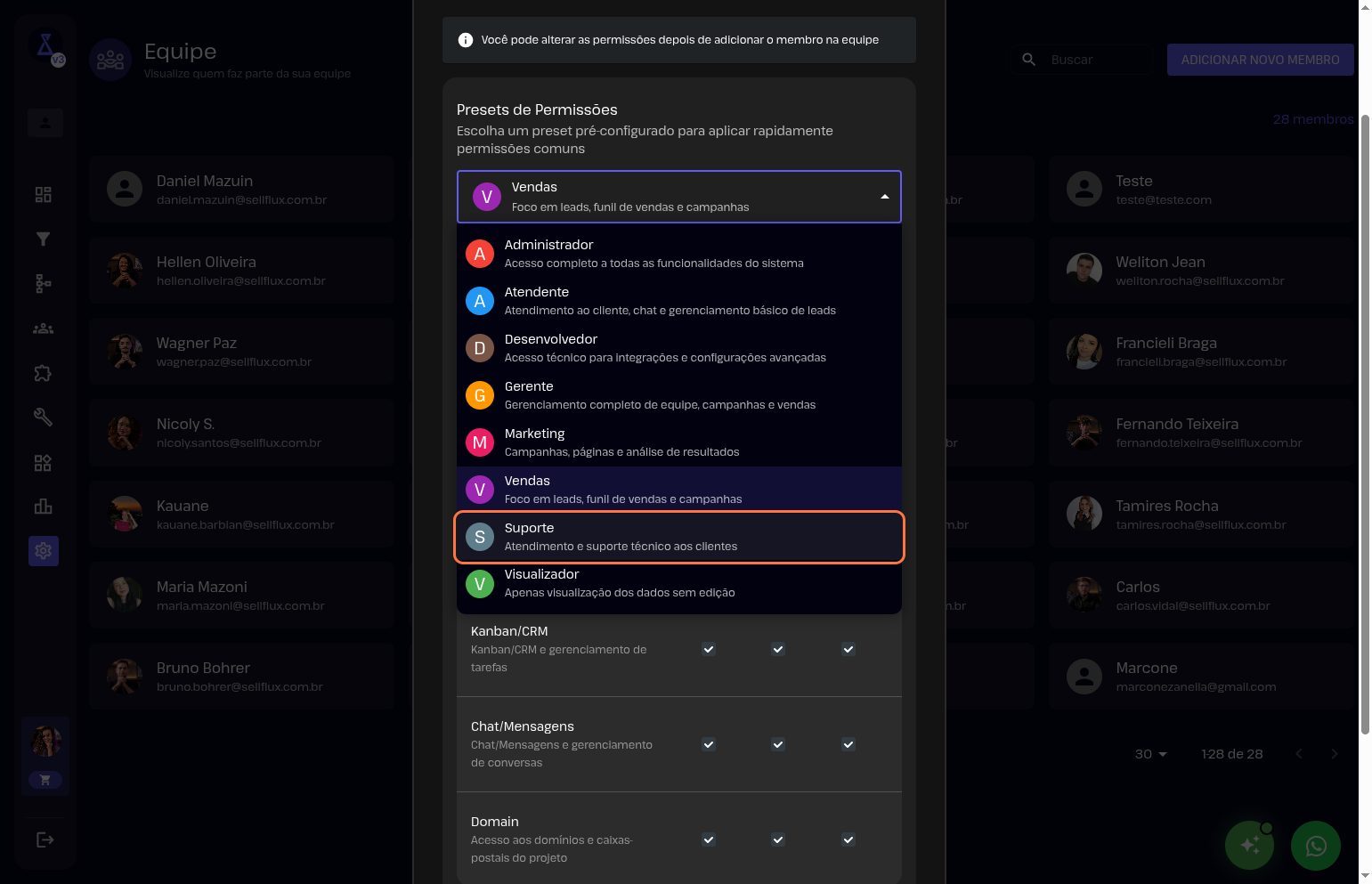Click the logout icon at sidebar bottom
The width and height of the screenshot is (1372, 884).
[45, 839]
